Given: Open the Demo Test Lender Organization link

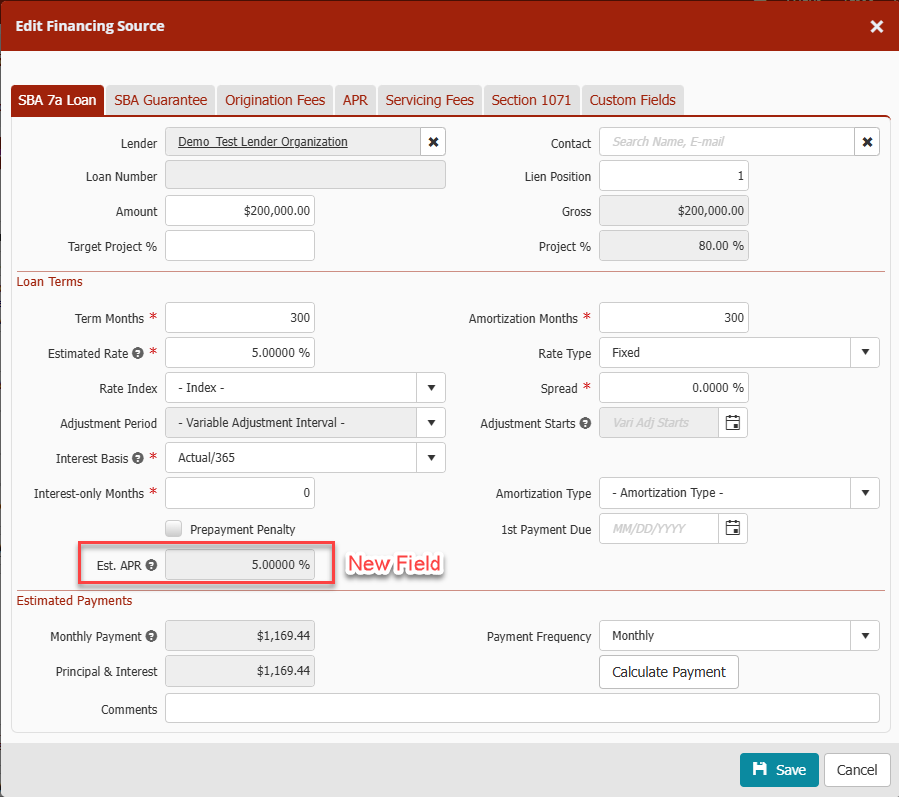Looking at the screenshot, I should (x=263, y=142).
